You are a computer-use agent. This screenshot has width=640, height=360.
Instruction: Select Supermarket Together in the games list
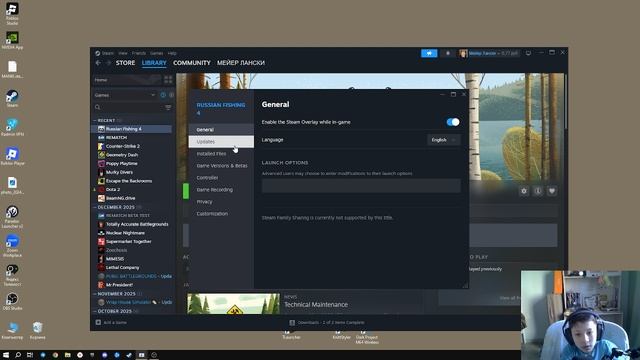pos(128,241)
